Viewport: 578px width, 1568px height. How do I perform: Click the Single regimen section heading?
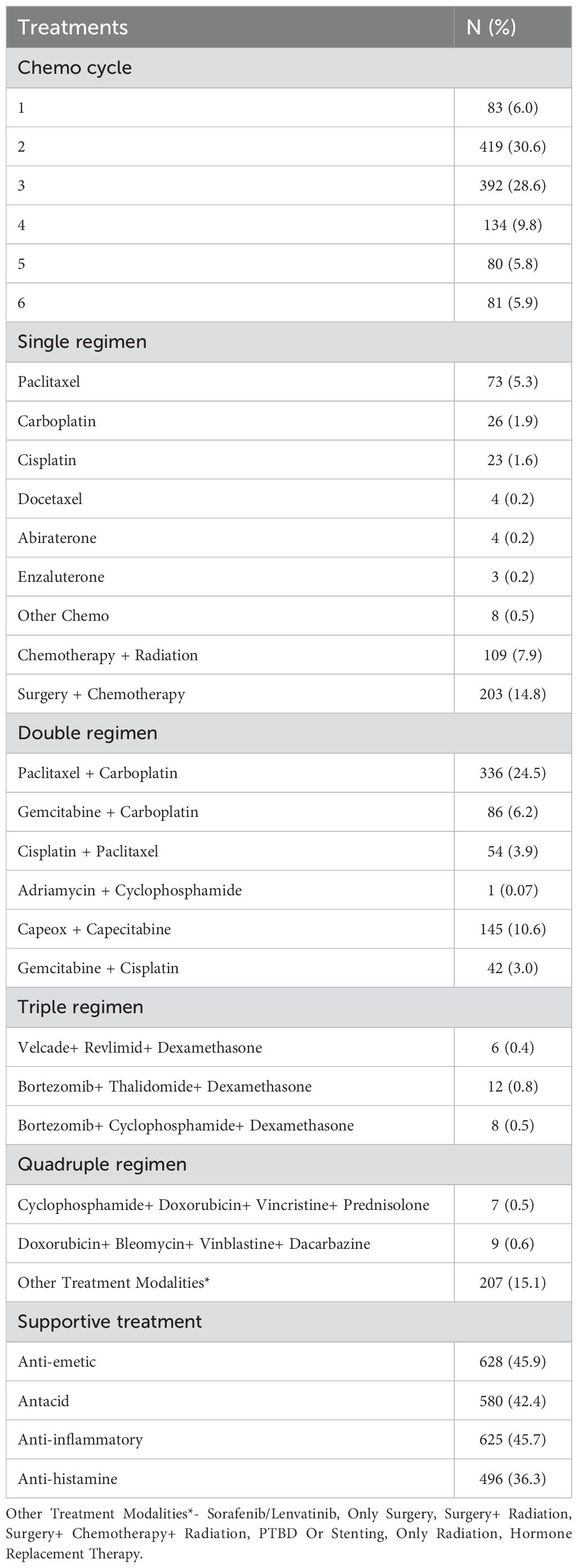click(x=82, y=342)
